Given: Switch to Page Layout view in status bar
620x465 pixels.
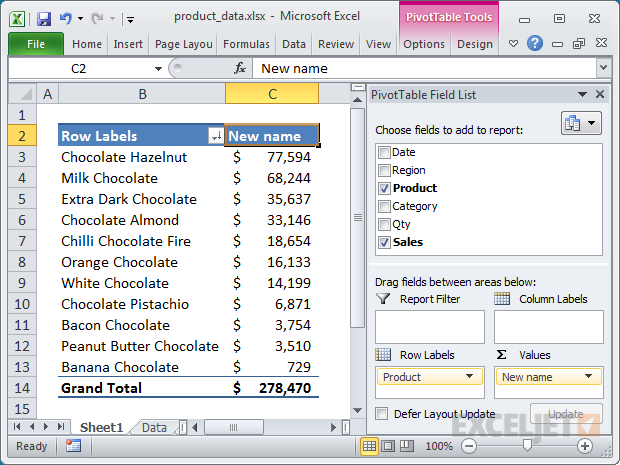Looking at the screenshot, I should click(x=390, y=446).
